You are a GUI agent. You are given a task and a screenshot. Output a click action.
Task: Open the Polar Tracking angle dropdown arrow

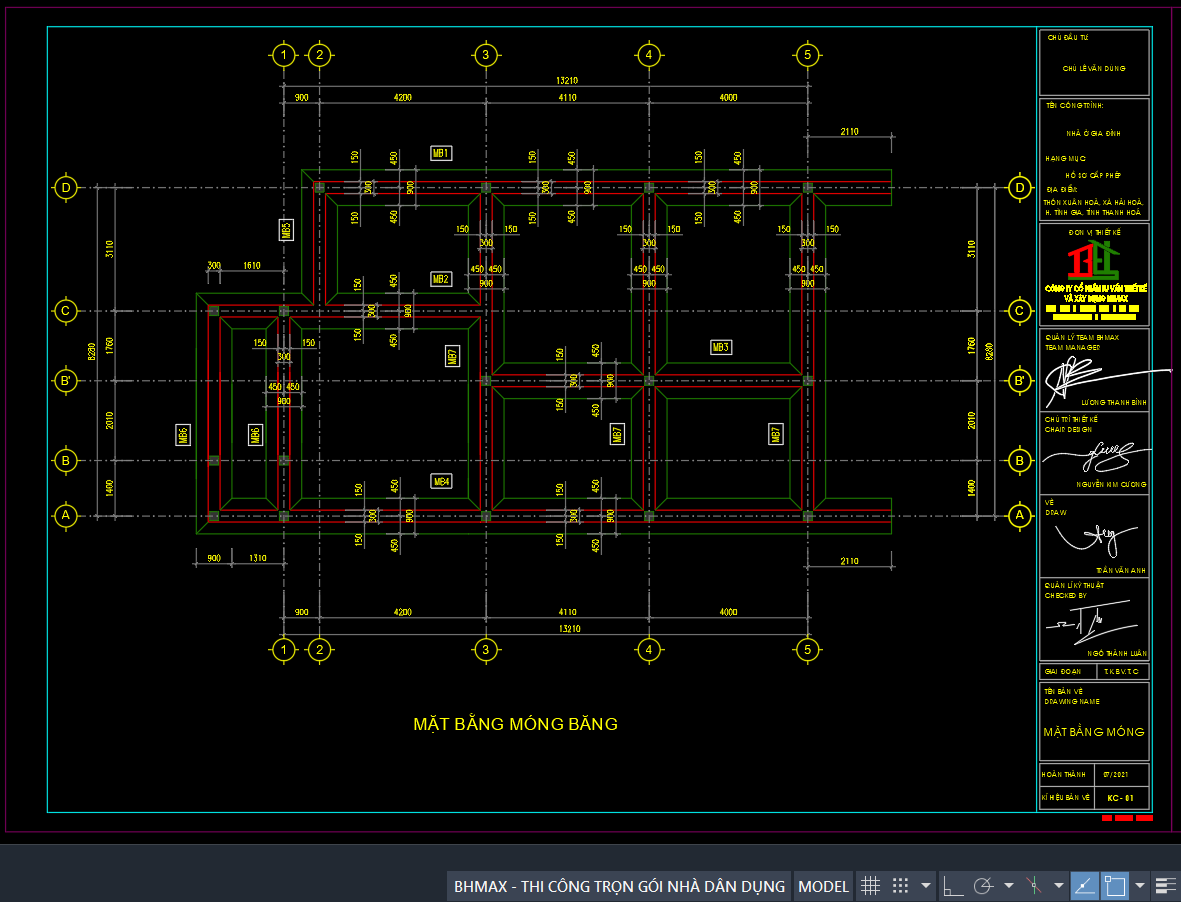(1008, 886)
